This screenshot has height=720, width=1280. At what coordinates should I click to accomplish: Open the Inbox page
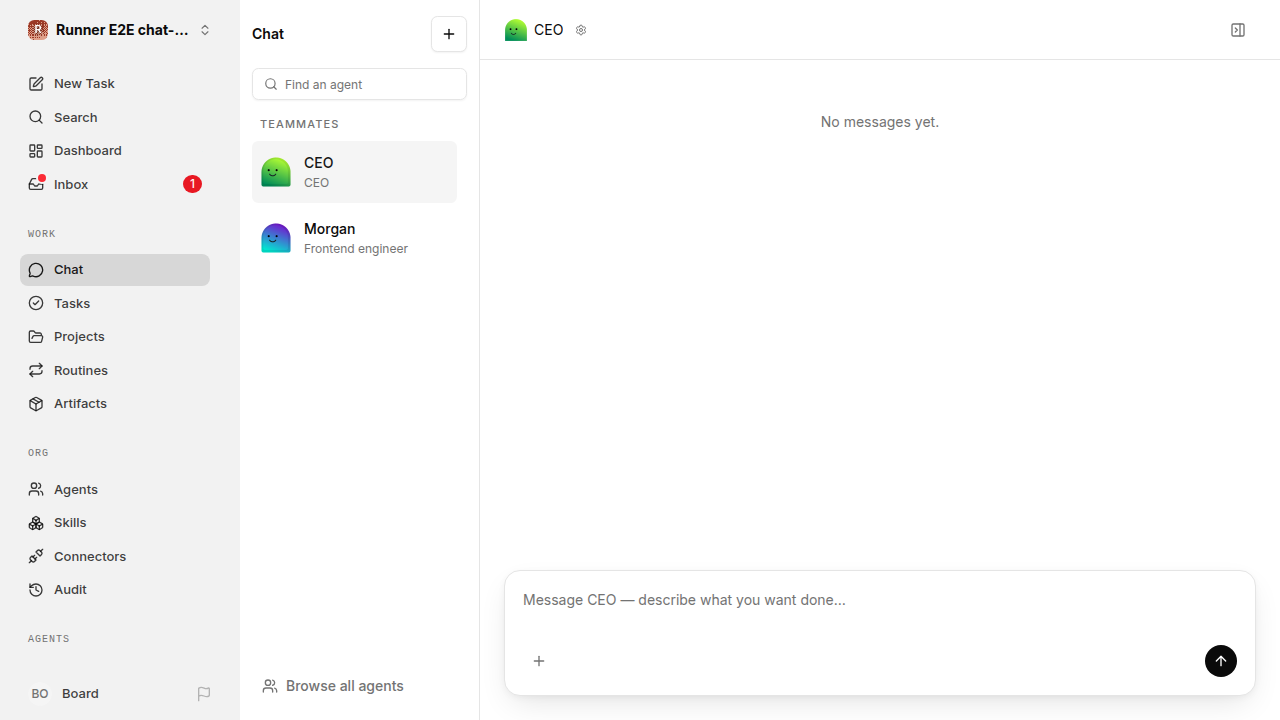115,184
